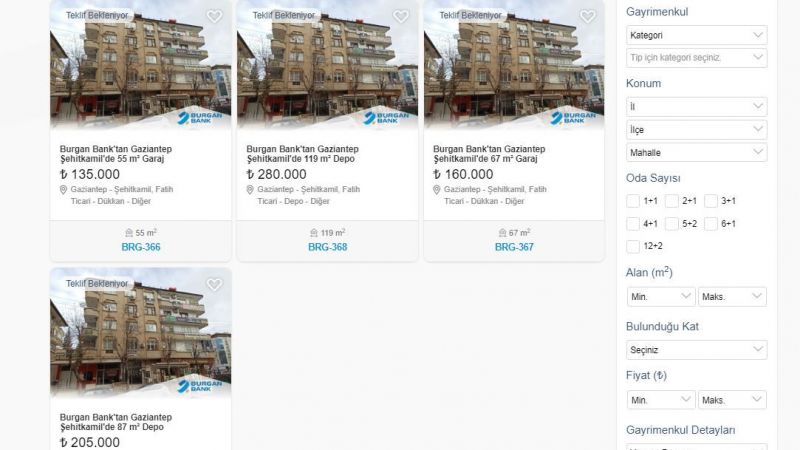
Task: Open Fiyat Maks. price selector
Action: point(732,400)
